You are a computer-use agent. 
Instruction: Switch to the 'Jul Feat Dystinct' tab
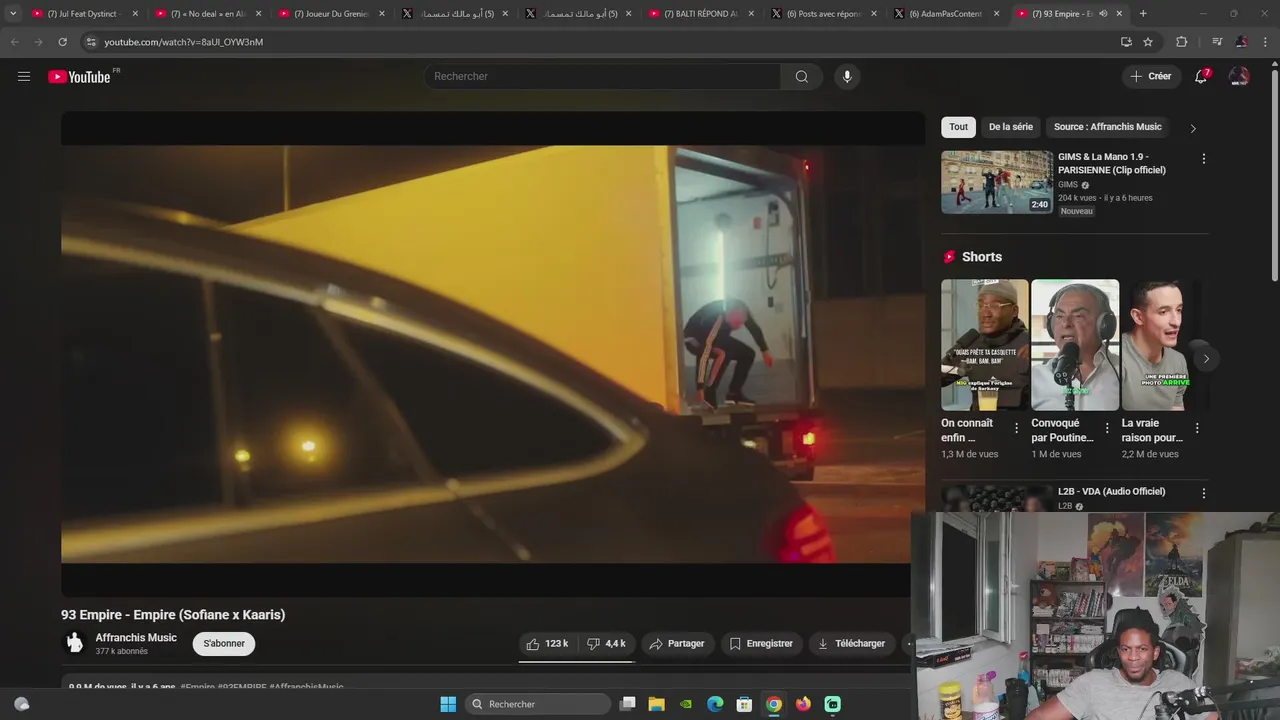(86, 14)
